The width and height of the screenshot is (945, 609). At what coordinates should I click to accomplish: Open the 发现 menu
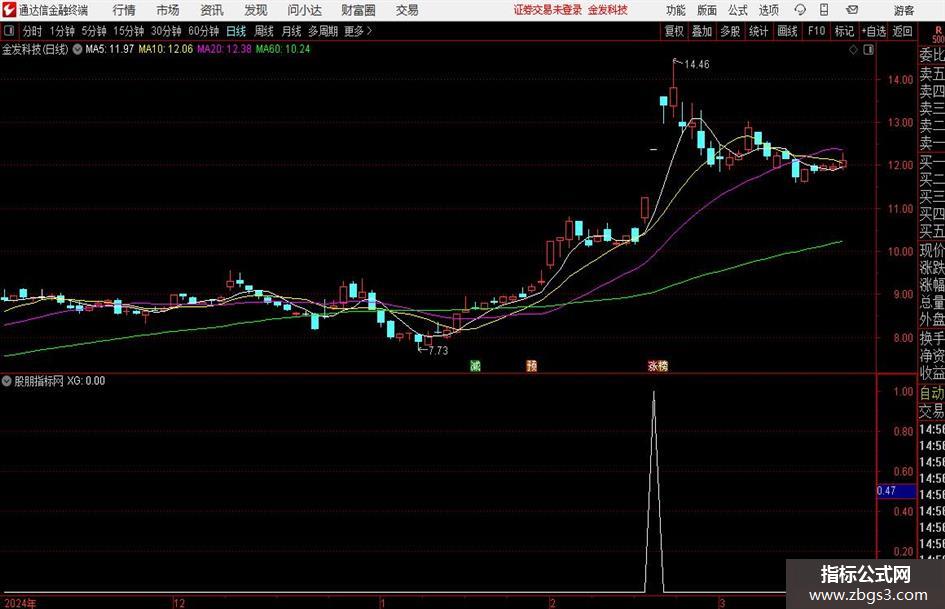(x=256, y=10)
